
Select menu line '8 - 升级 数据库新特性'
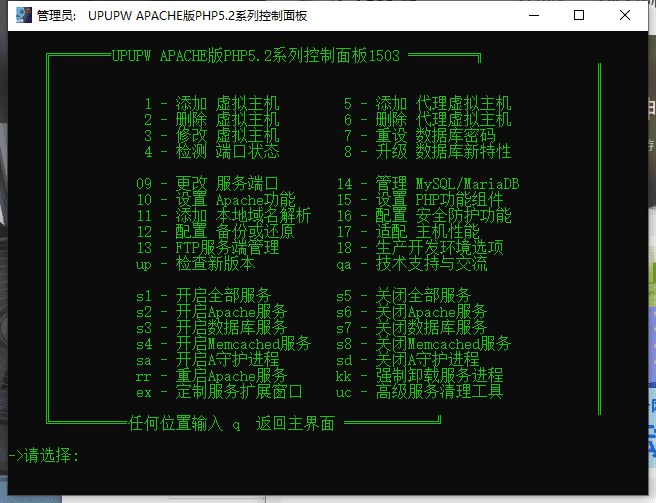coord(428,151)
